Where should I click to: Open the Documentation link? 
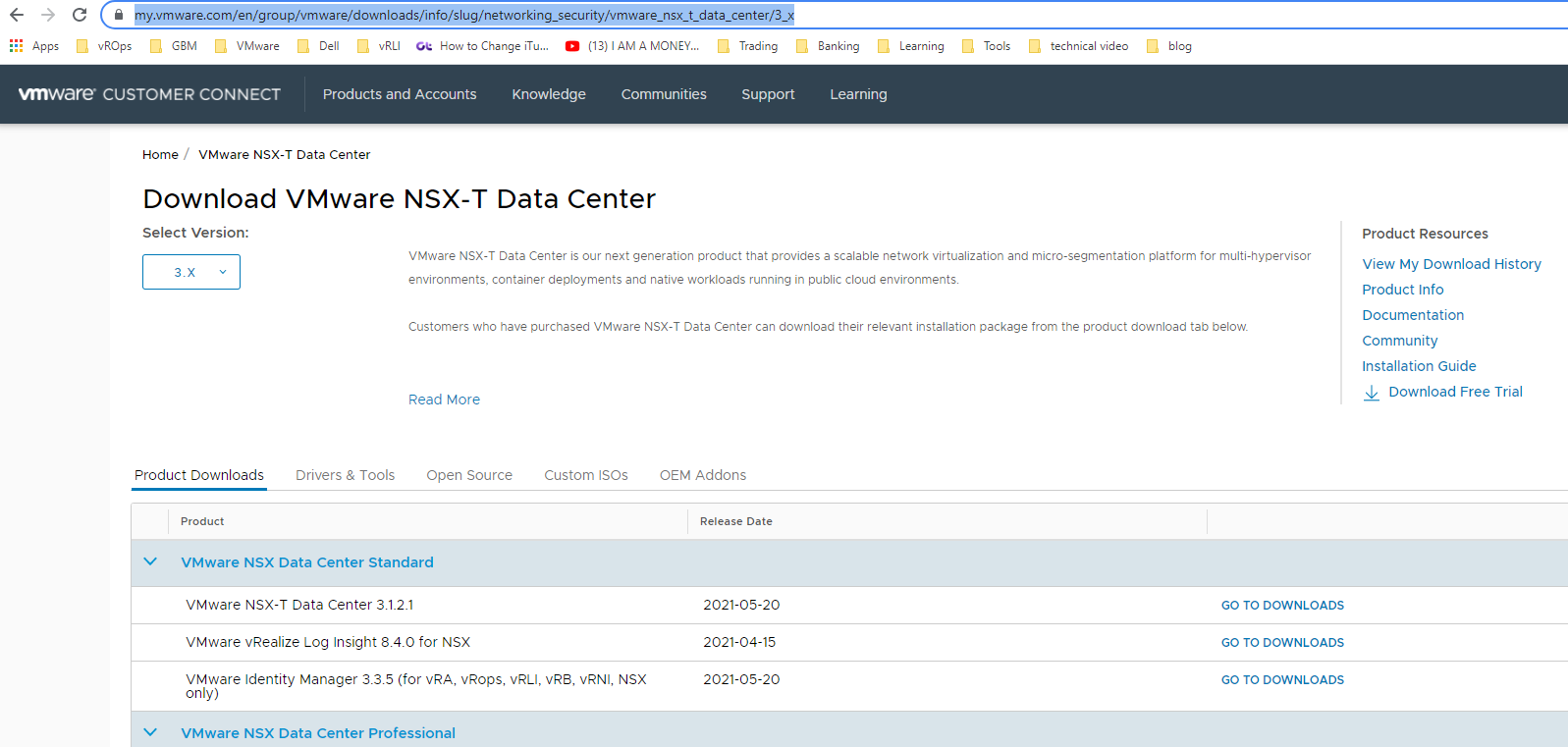click(x=1413, y=315)
